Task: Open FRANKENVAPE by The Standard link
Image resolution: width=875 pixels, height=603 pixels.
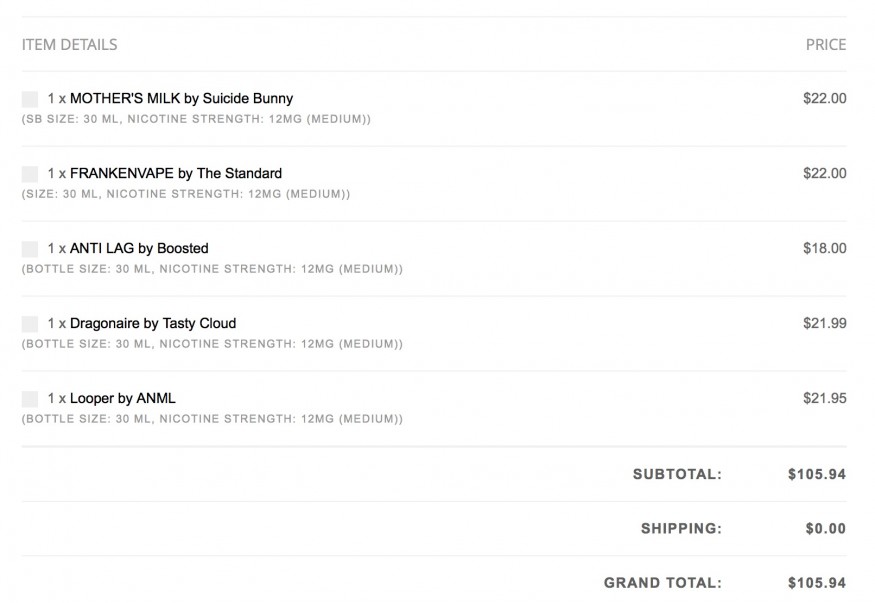Action: click(x=176, y=173)
